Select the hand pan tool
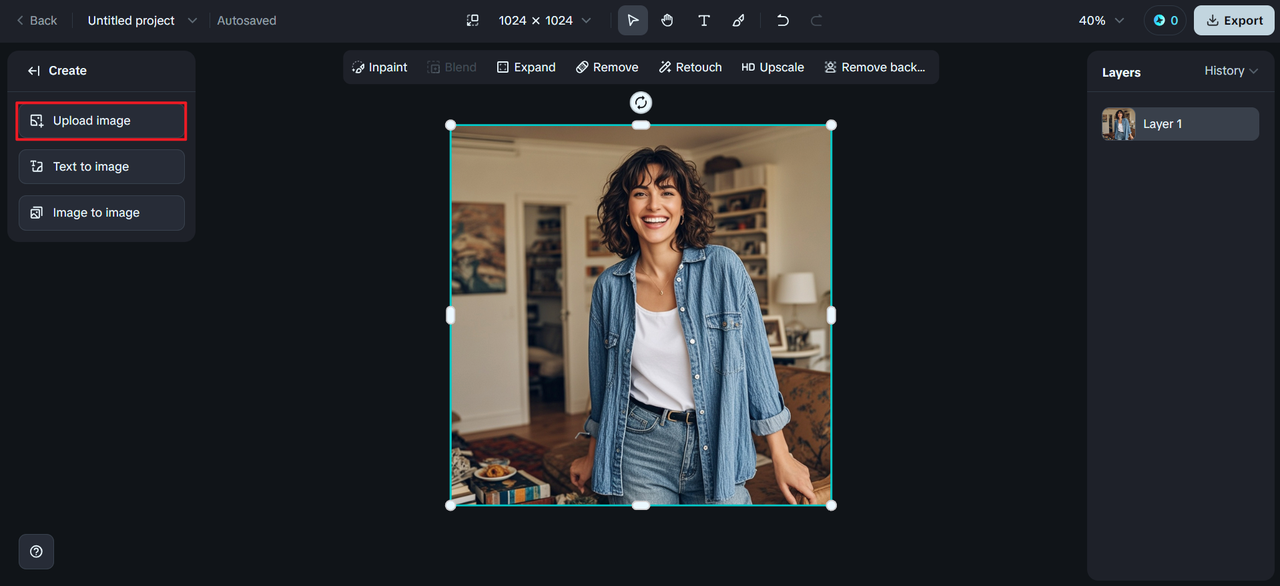 click(x=667, y=20)
